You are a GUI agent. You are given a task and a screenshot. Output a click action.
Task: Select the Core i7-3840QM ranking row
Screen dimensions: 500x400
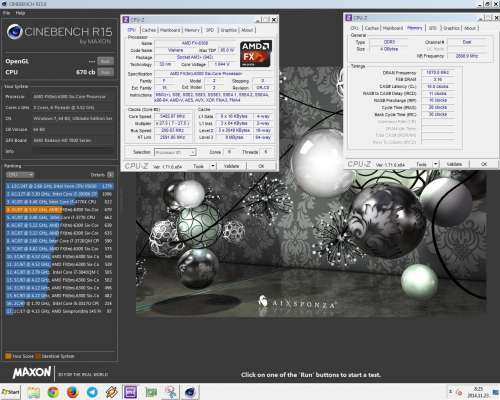click(x=59, y=272)
